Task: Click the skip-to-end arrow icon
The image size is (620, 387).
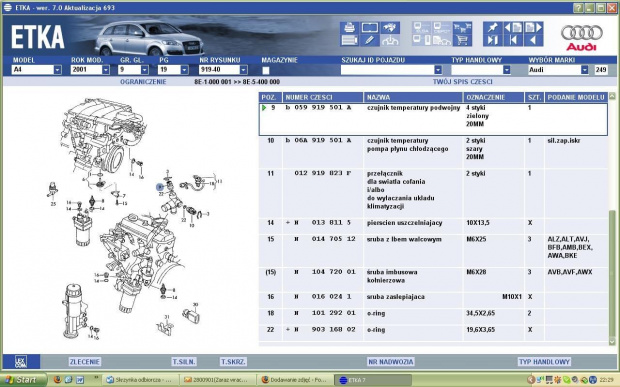Action: coord(493,40)
